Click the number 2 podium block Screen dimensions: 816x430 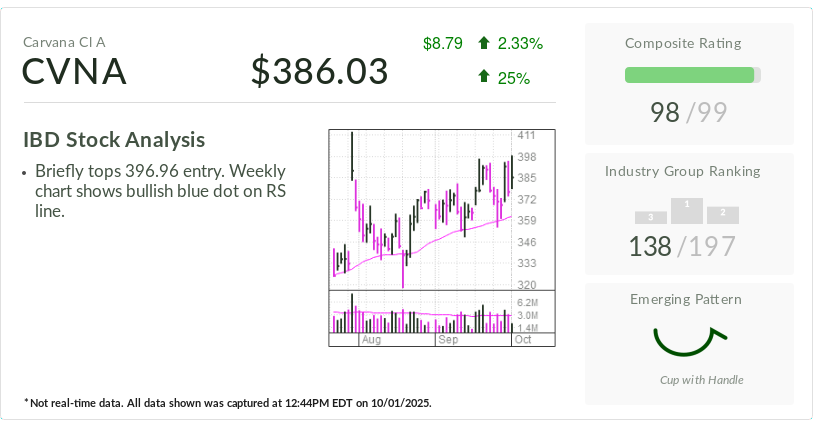tap(722, 215)
